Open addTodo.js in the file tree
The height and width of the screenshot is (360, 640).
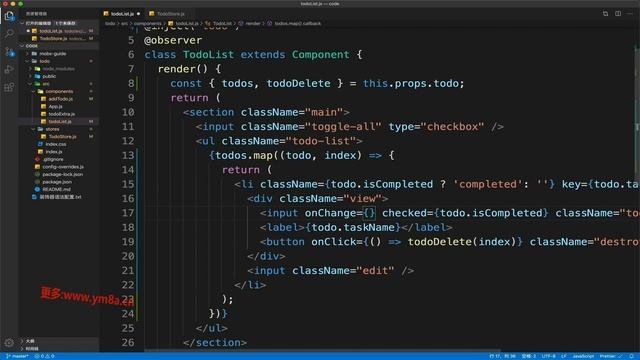click(x=60, y=99)
